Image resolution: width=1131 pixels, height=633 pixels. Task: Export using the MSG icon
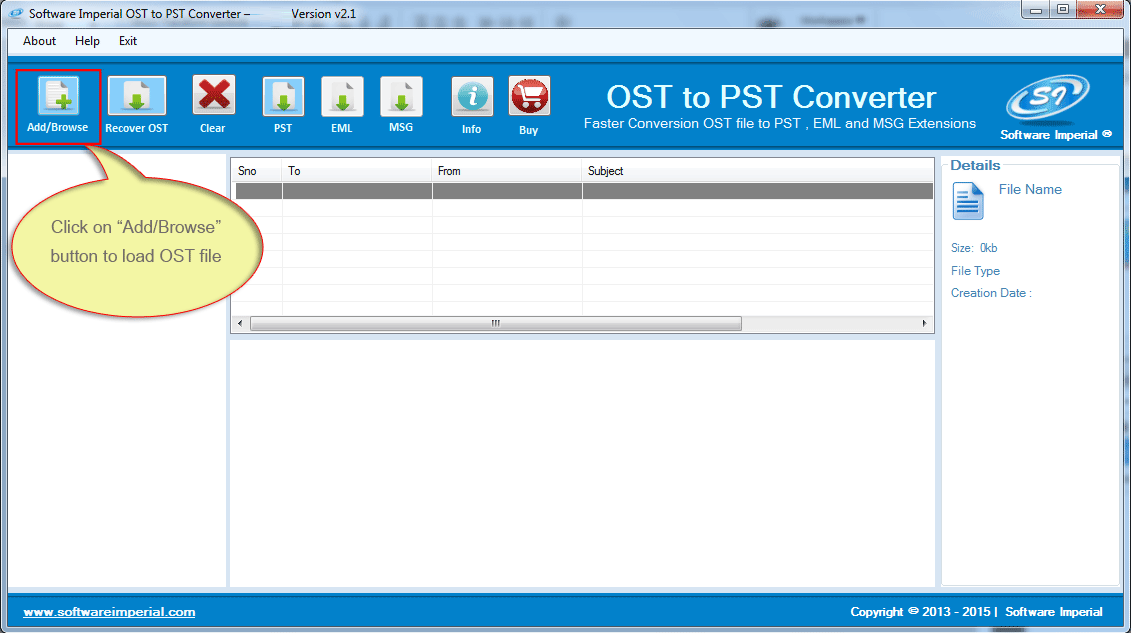401,97
